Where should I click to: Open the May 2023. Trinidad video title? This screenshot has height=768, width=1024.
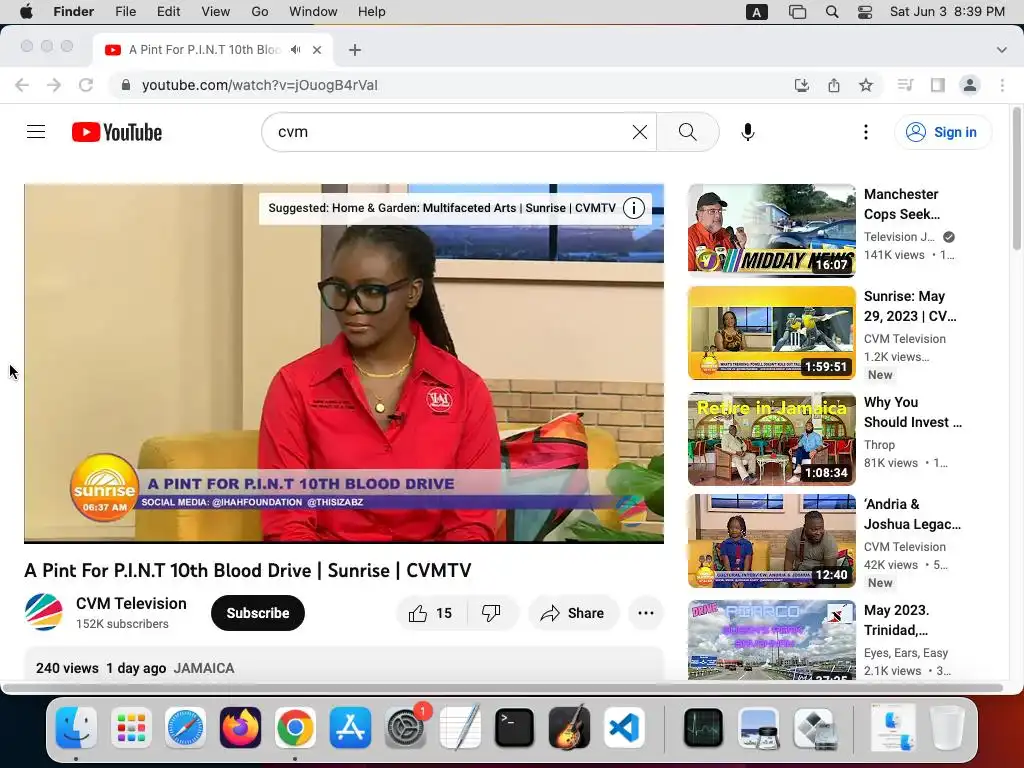(897, 620)
